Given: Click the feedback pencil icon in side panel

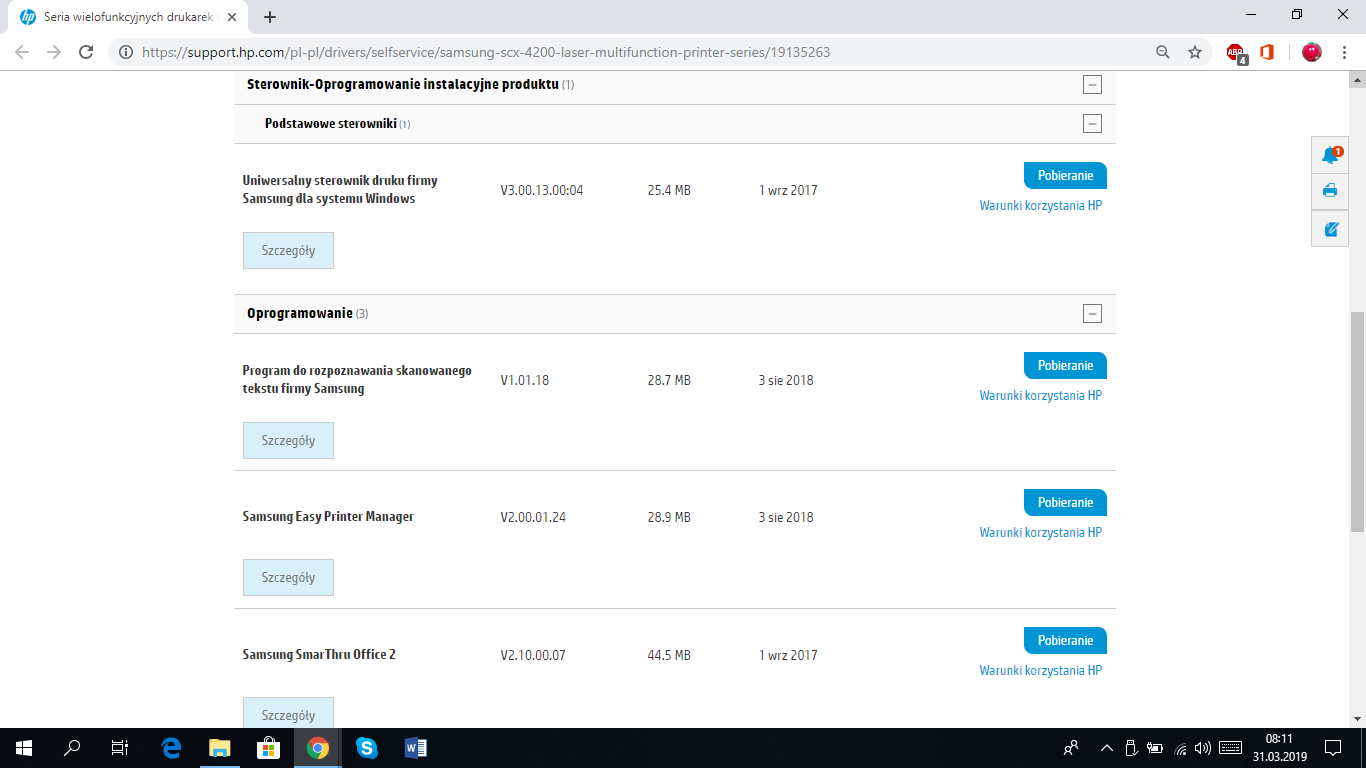Looking at the screenshot, I should [1330, 229].
